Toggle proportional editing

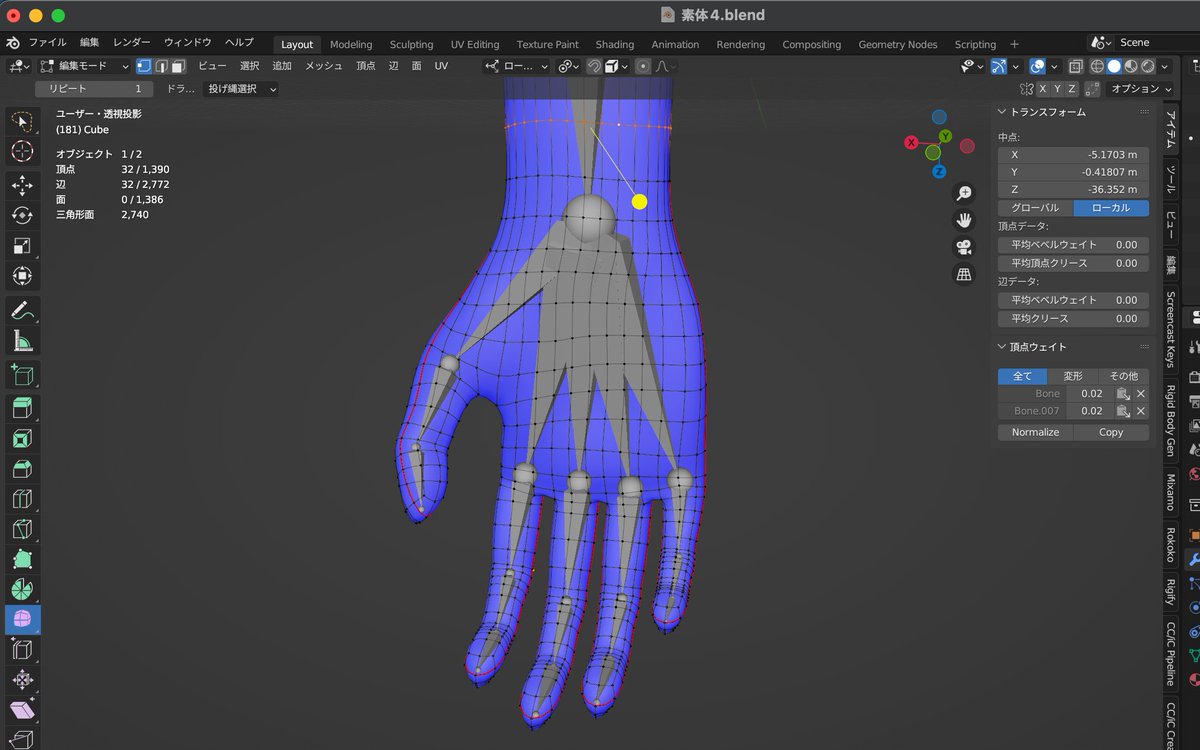pos(642,66)
